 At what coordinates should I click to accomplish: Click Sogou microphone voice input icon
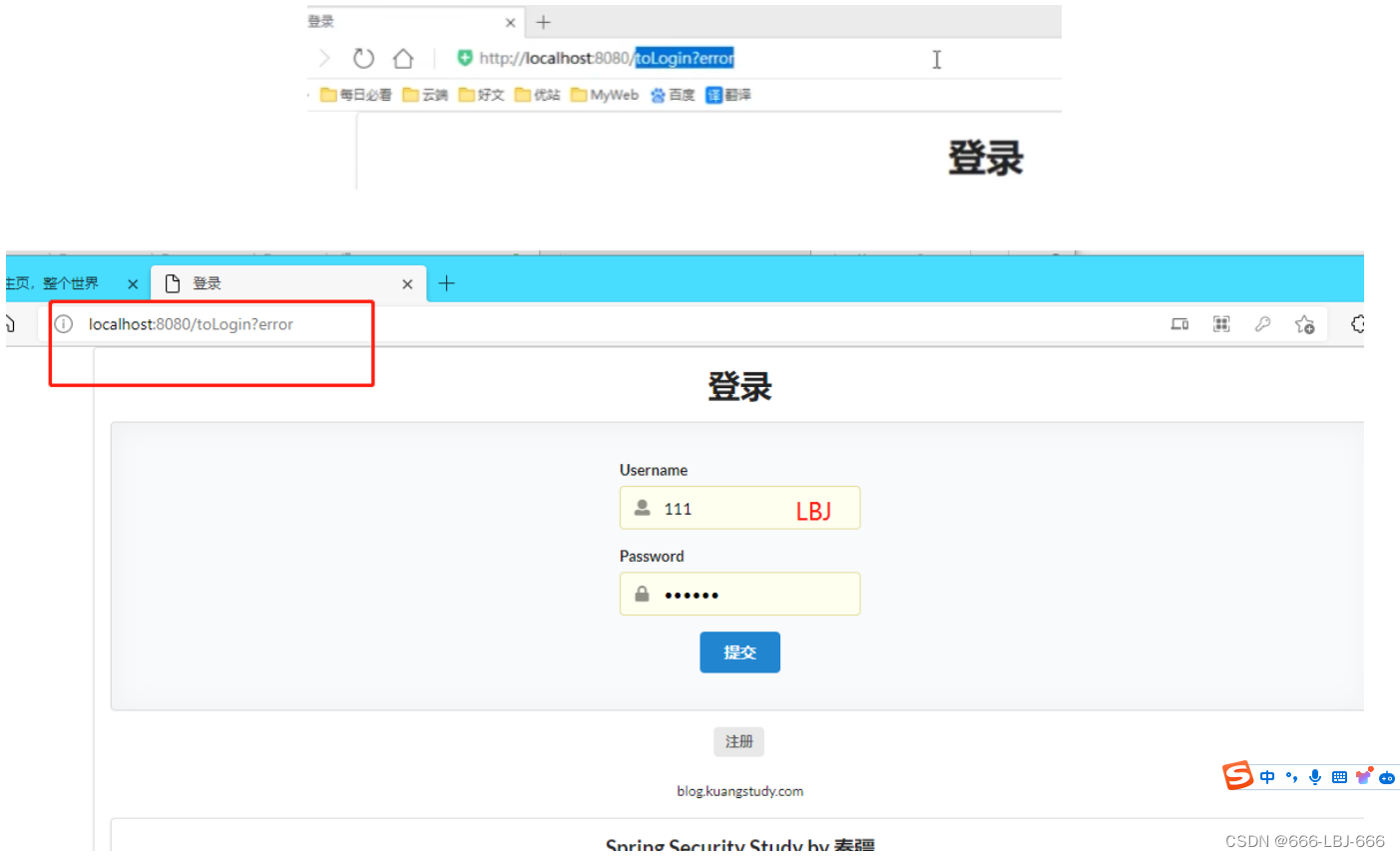[x=1315, y=777]
